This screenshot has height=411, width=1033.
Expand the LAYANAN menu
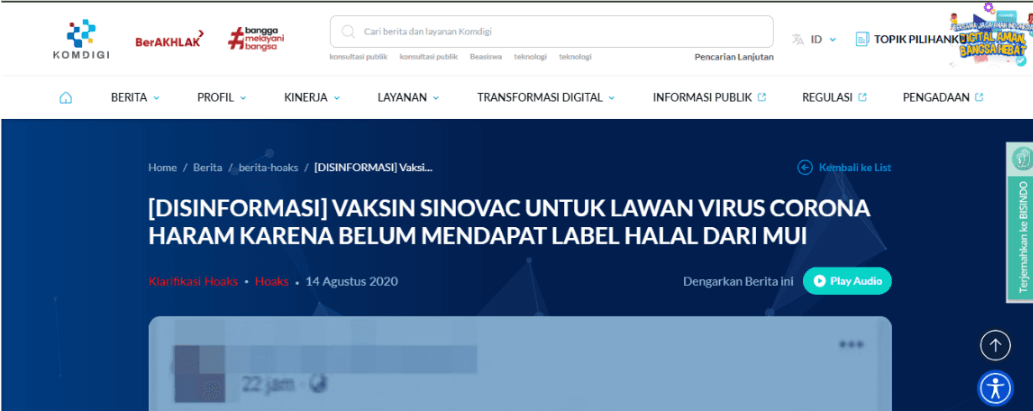408,97
